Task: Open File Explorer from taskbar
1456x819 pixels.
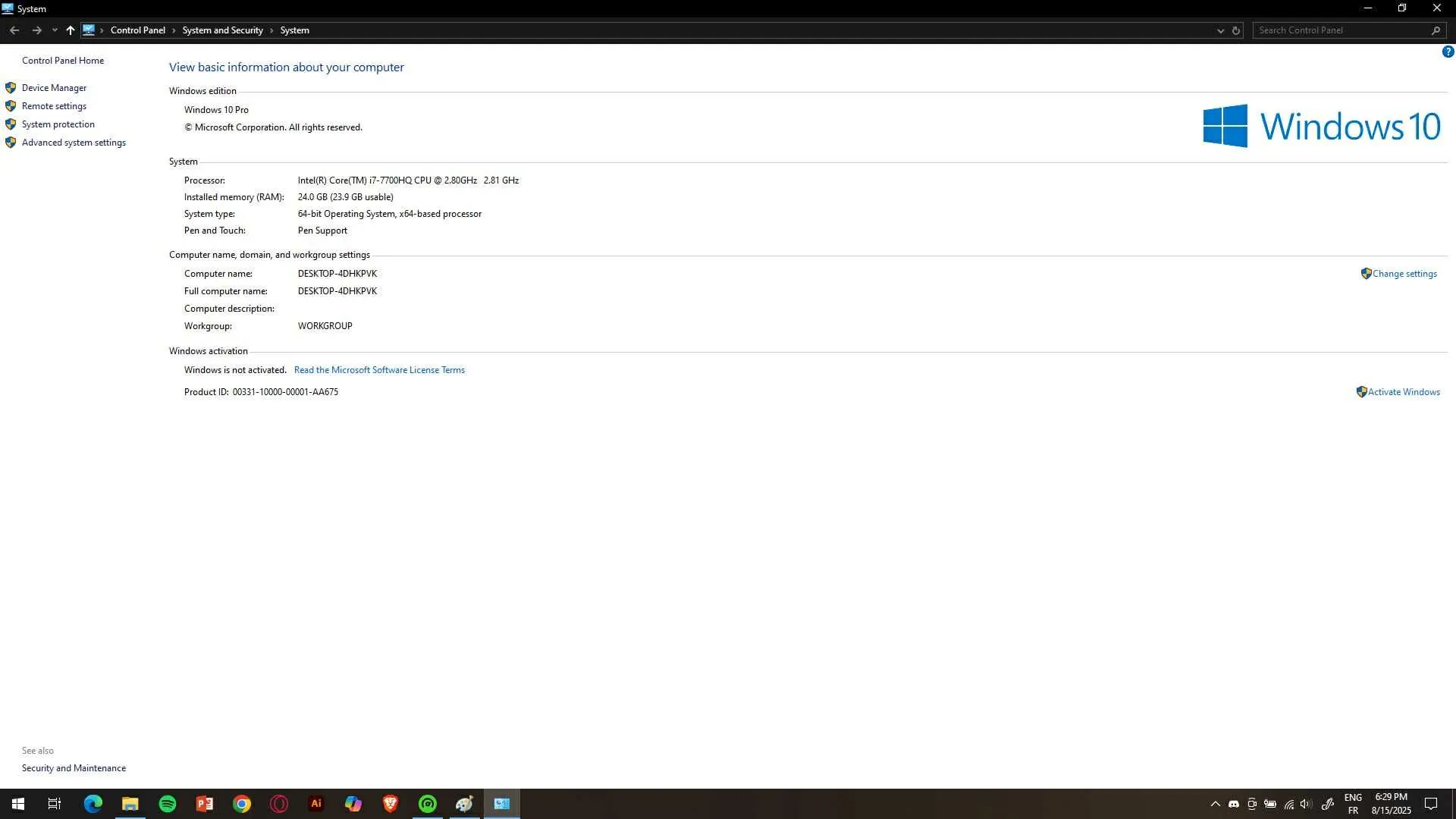Action: pos(130,804)
